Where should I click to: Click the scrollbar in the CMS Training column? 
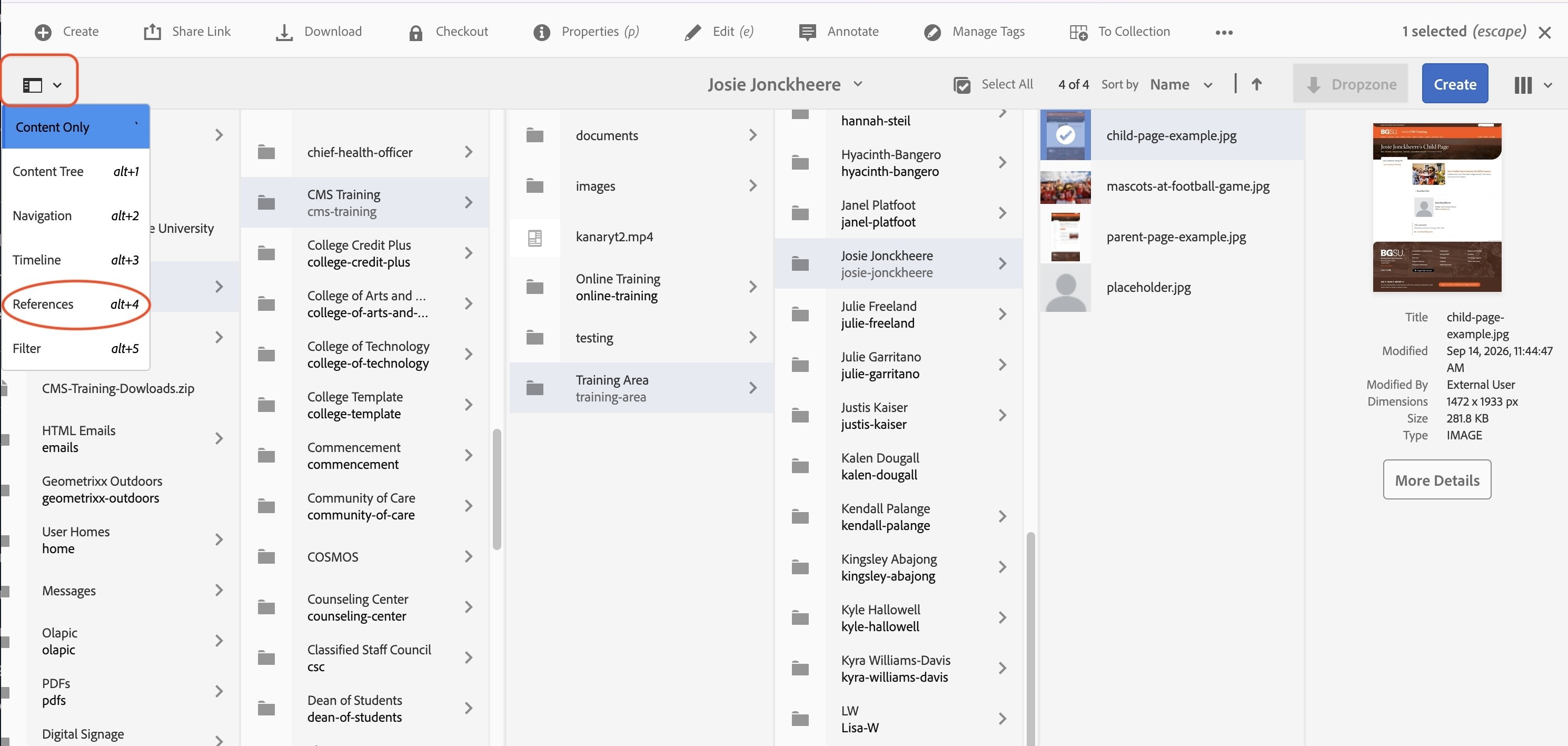[497, 489]
